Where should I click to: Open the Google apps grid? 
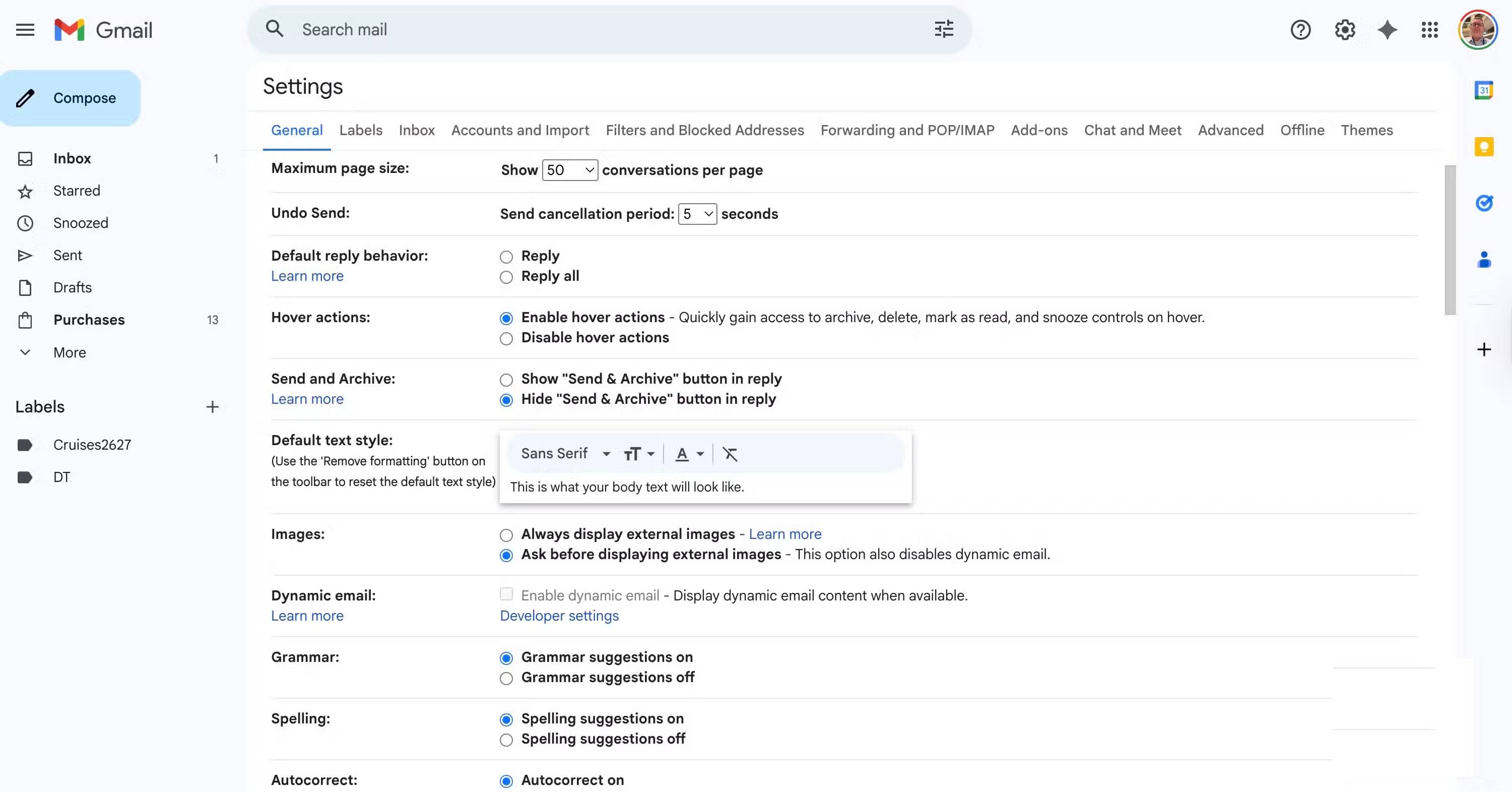1430,29
